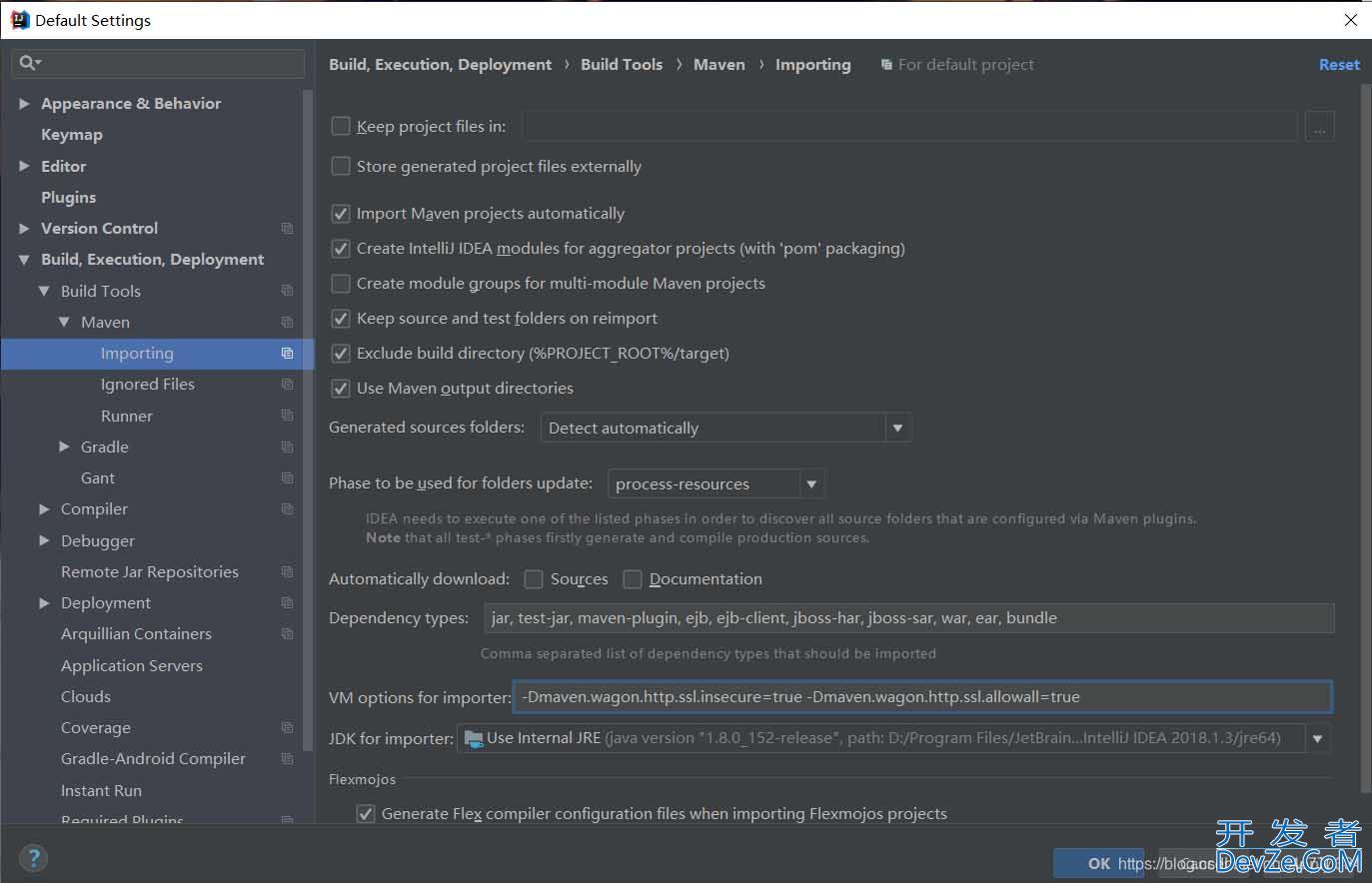Expand the Version Control section
Viewport: 1372px width, 883px height.
(x=24, y=229)
